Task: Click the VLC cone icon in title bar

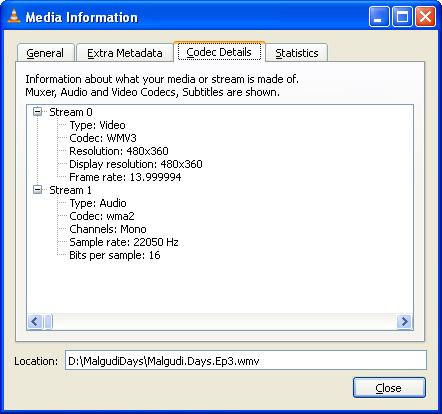Action: click(x=14, y=17)
